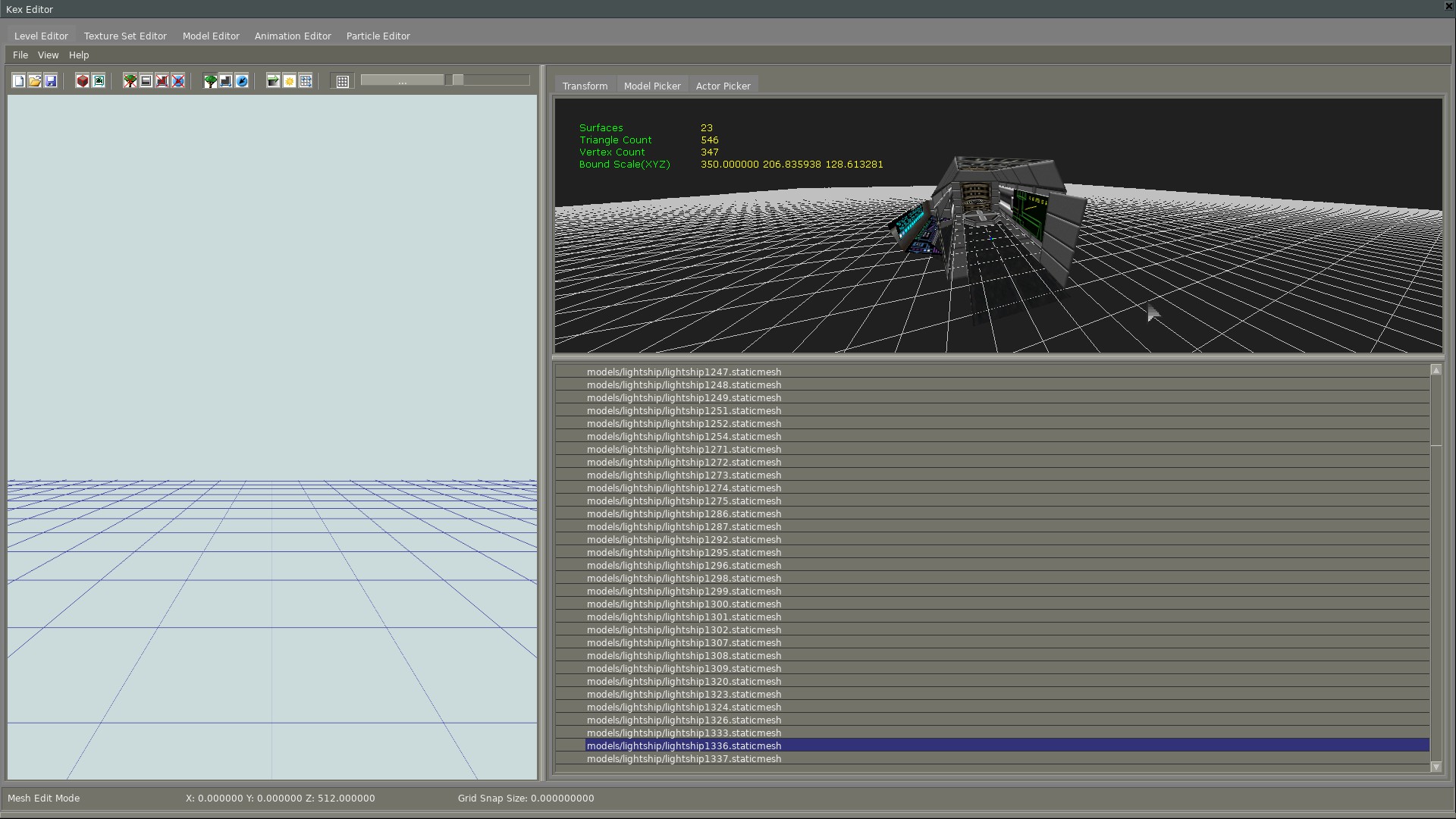1456x819 pixels.
Task: Open the File menu
Action: (x=20, y=55)
